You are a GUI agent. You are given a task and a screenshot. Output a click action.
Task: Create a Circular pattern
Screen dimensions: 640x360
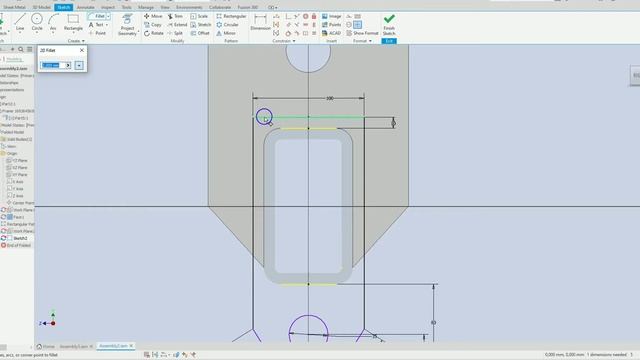[227, 24]
